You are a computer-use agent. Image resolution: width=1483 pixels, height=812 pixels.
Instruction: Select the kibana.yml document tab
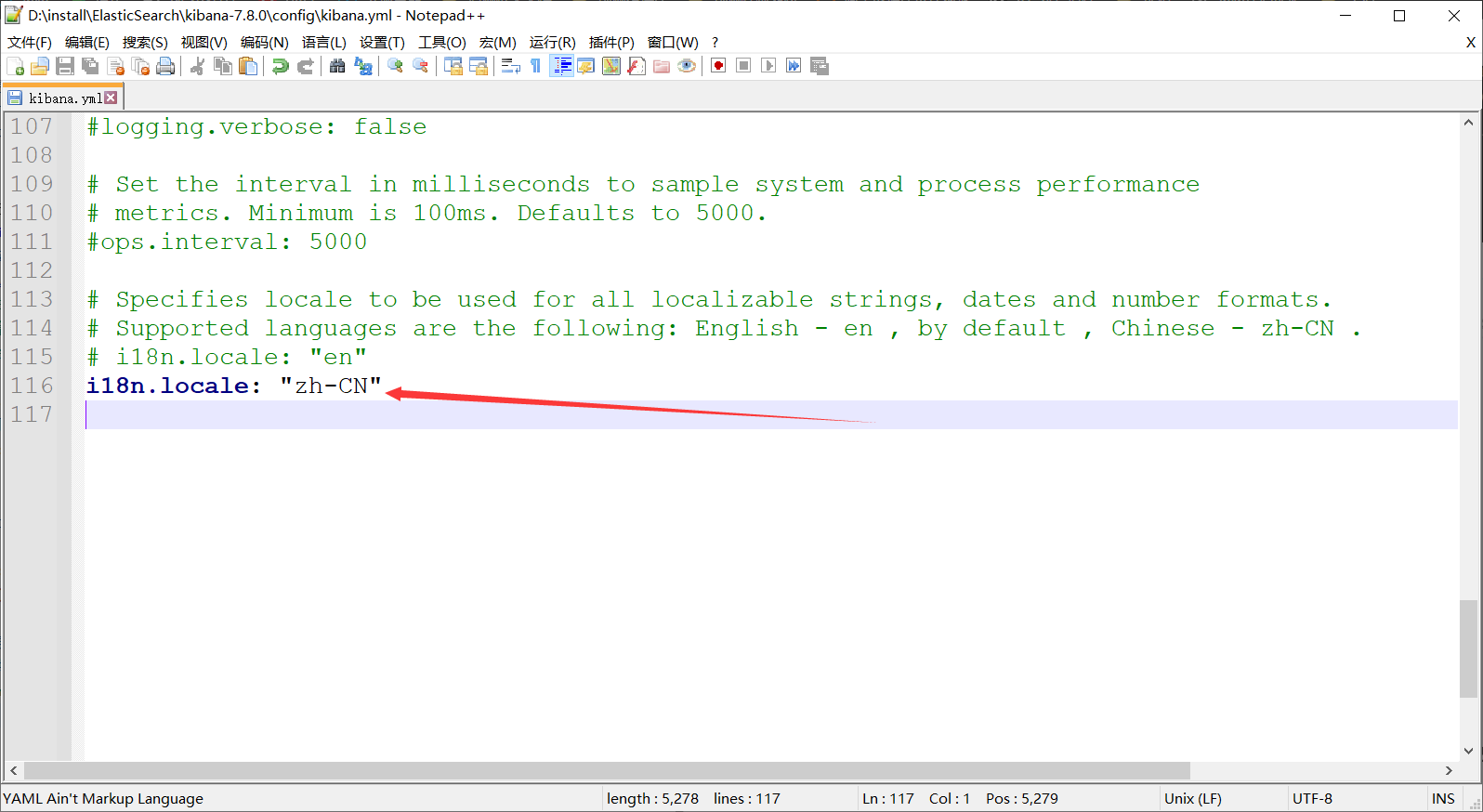click(63, 98)
